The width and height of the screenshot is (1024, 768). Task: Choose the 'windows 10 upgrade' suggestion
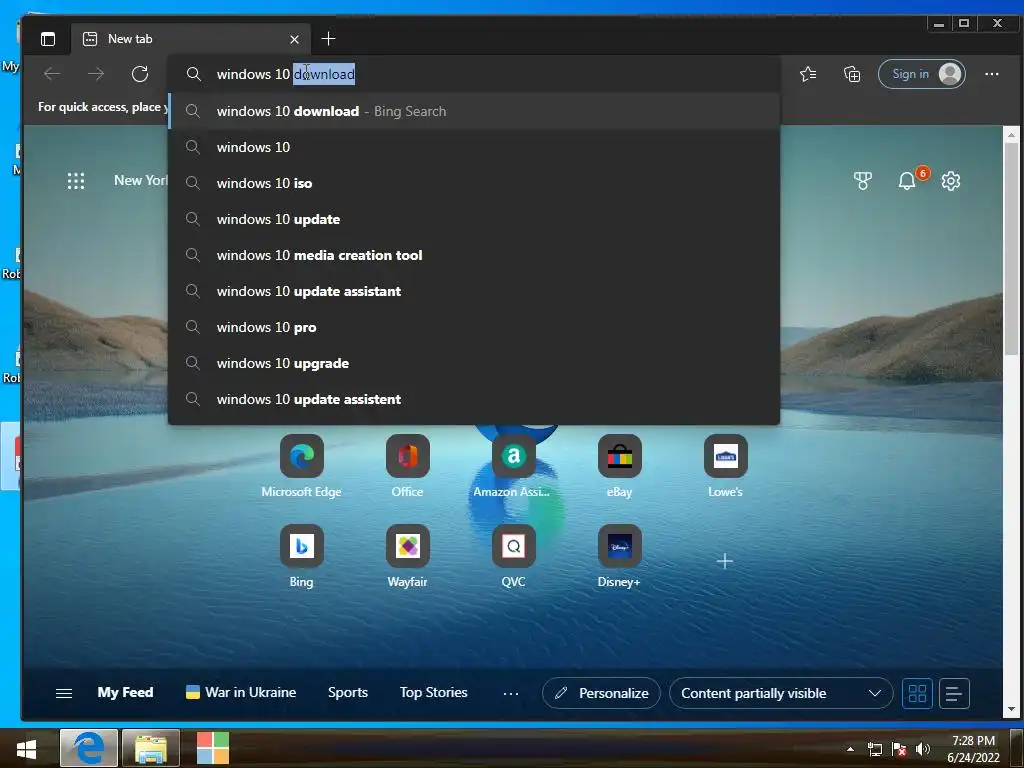474,362
